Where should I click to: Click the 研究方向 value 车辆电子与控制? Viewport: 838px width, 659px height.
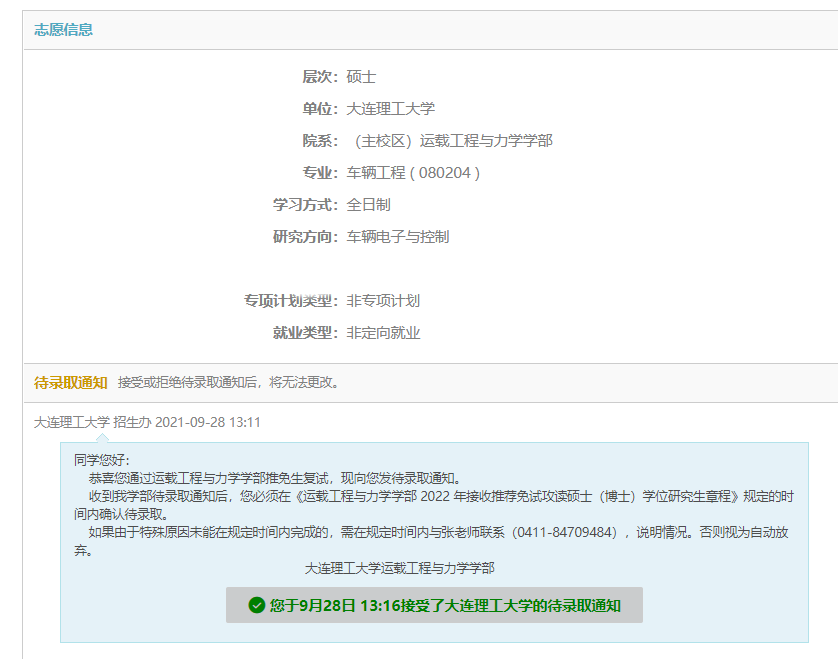[x=398, y=237]
